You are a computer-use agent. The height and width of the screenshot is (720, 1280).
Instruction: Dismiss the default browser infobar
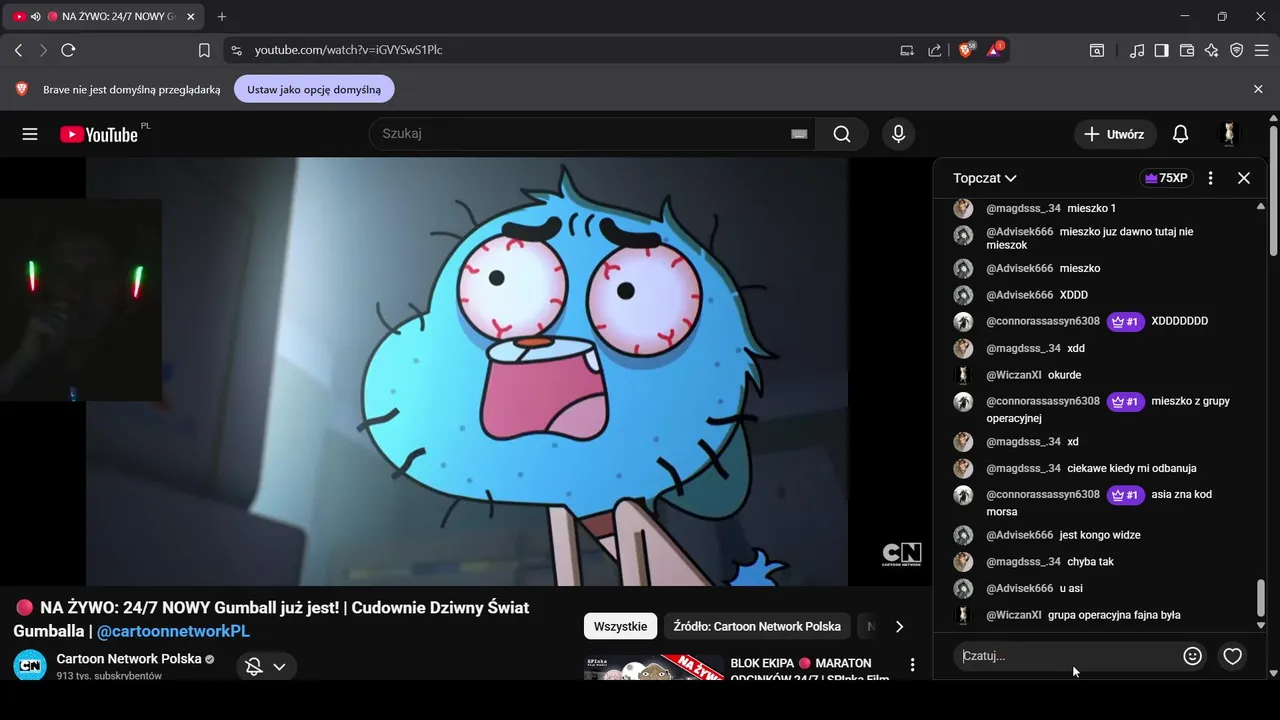click(1258, 89)
